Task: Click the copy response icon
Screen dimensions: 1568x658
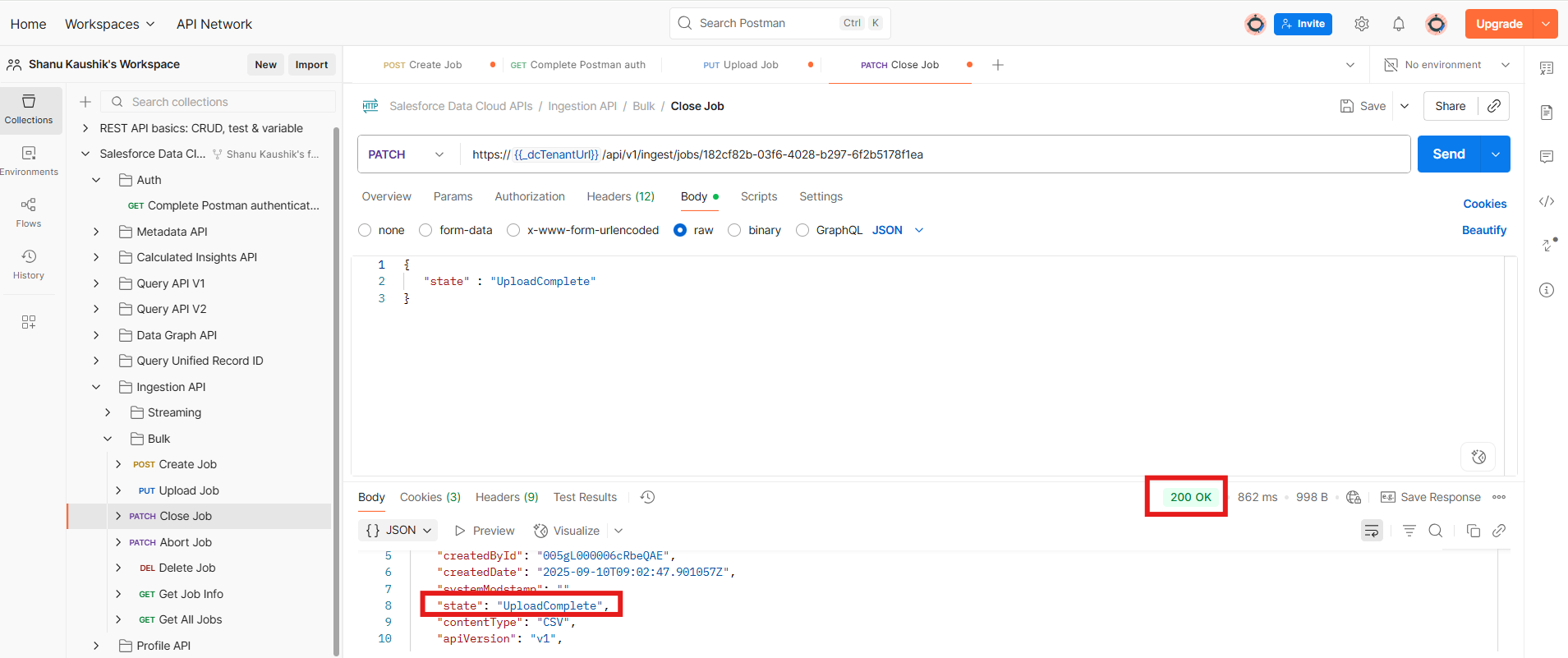Action: coord(1473,531)
